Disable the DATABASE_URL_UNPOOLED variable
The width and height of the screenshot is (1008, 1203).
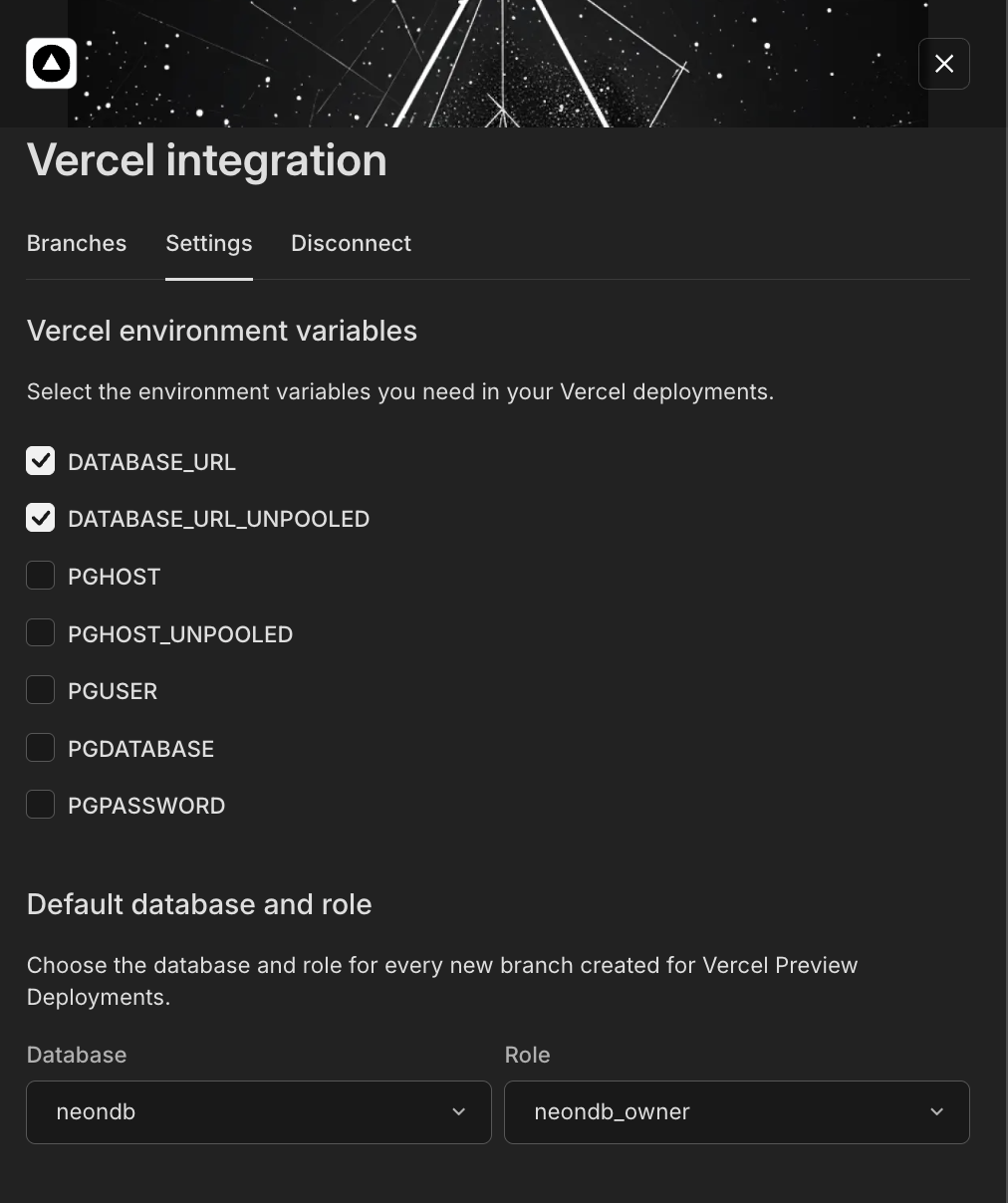pyautogui.click(x=41, y=518)
